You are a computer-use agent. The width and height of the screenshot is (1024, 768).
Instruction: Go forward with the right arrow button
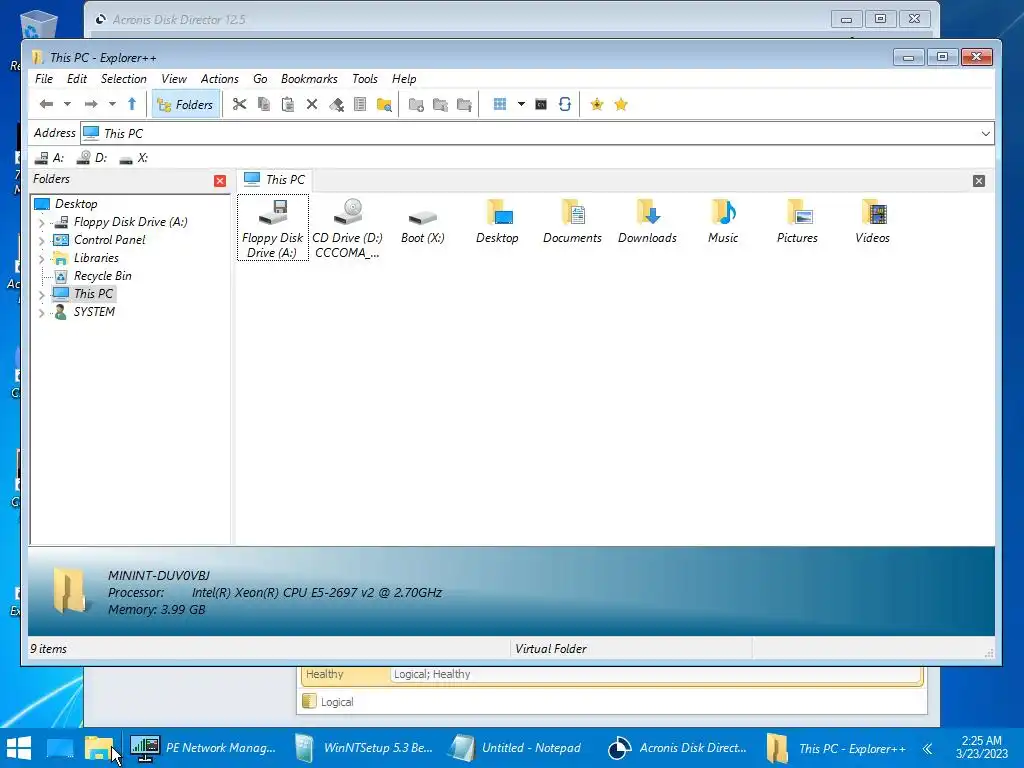[x=91, y=104]
